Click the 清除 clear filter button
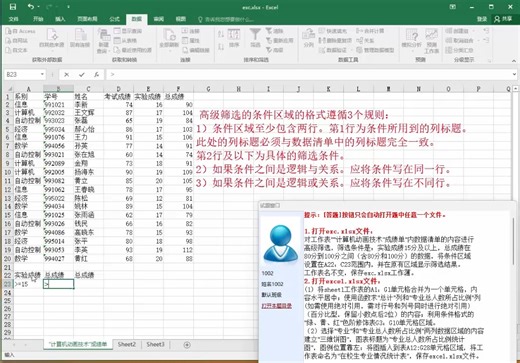The width and height of the screenshot is (520, 363). (274, 31)
